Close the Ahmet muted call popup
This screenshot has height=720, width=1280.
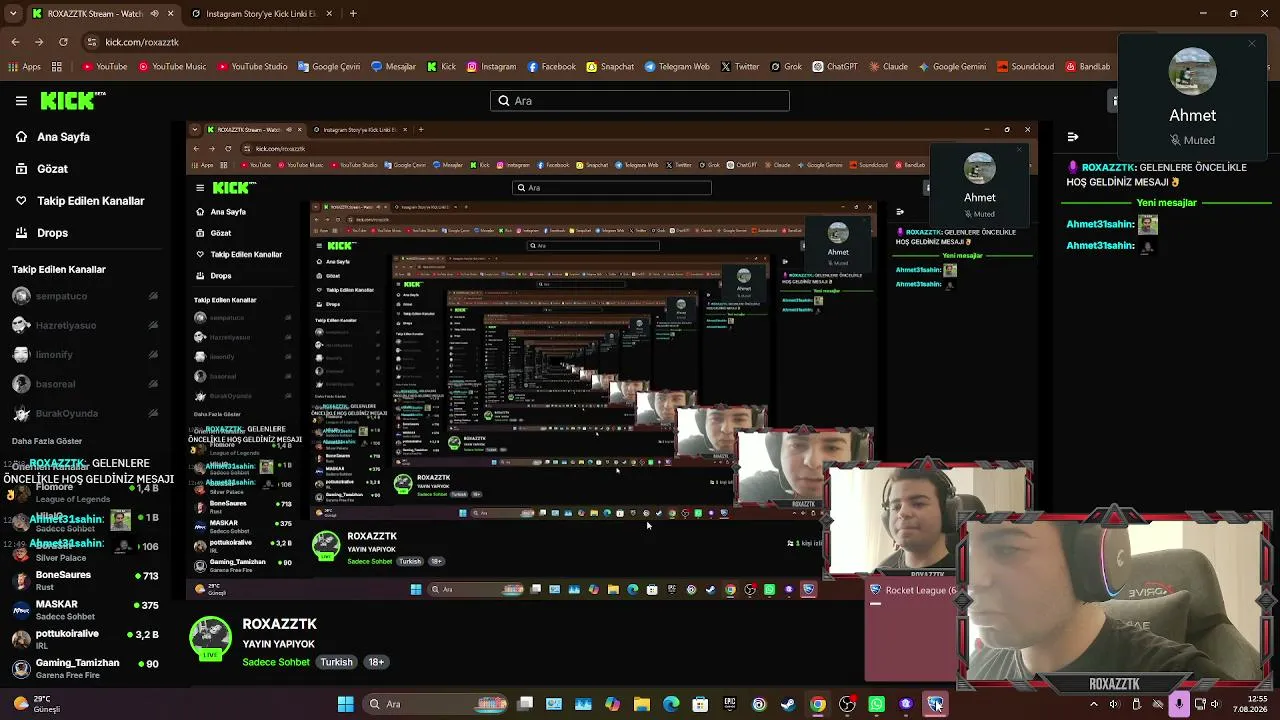click(x=1251, y=44)
